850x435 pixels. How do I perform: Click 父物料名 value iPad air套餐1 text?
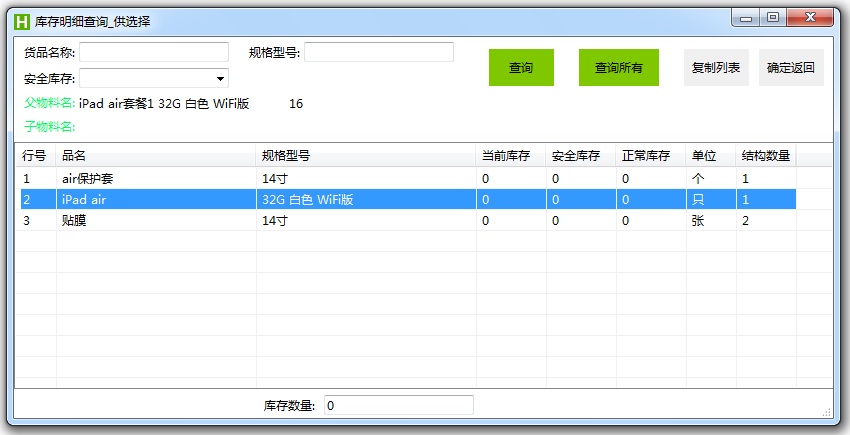pos(164,104)
